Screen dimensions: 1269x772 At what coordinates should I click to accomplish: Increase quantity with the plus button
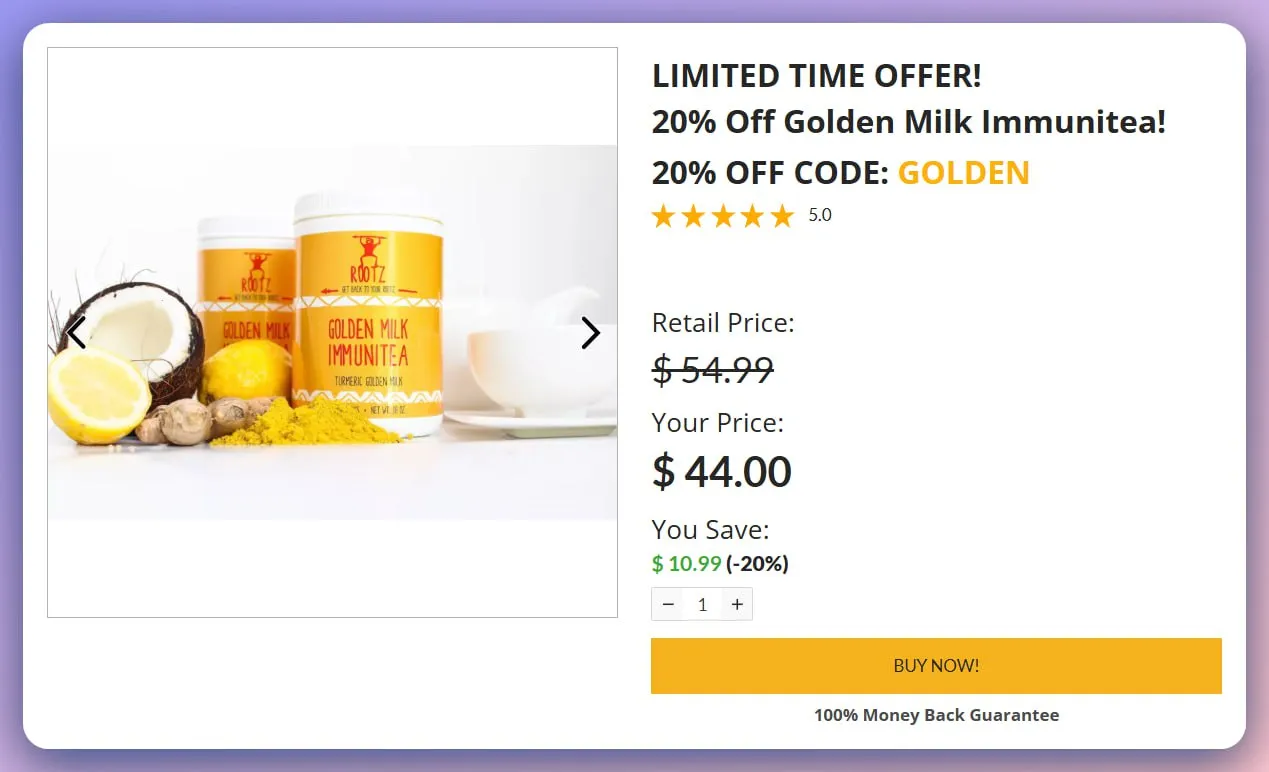pyautogui.click(x=737, y=604)
